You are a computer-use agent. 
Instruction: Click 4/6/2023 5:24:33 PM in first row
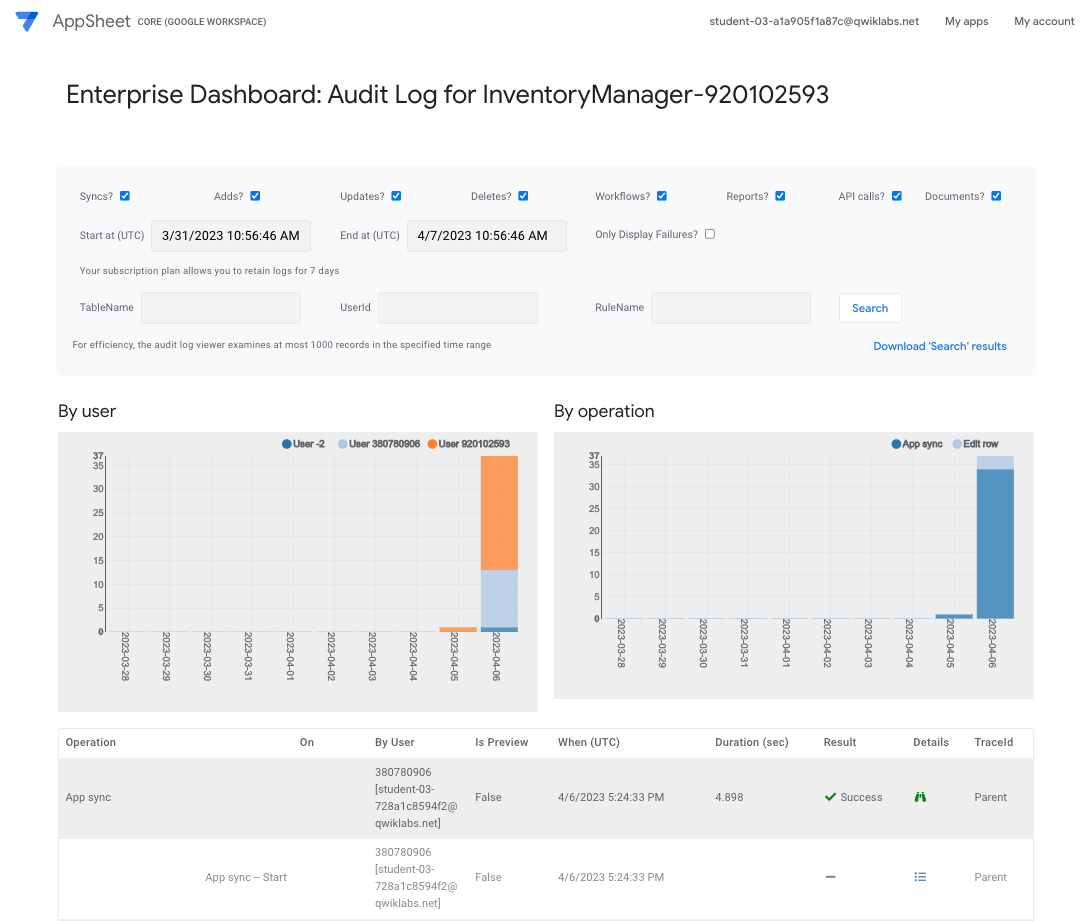pos(611,797)
